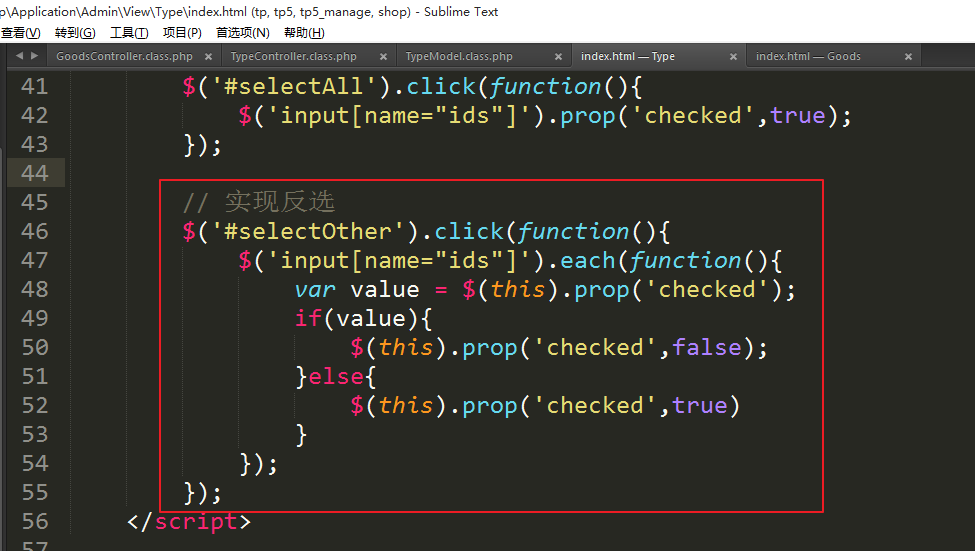Close the index.html — Type tab
The image size is (975, 551).
734,57
